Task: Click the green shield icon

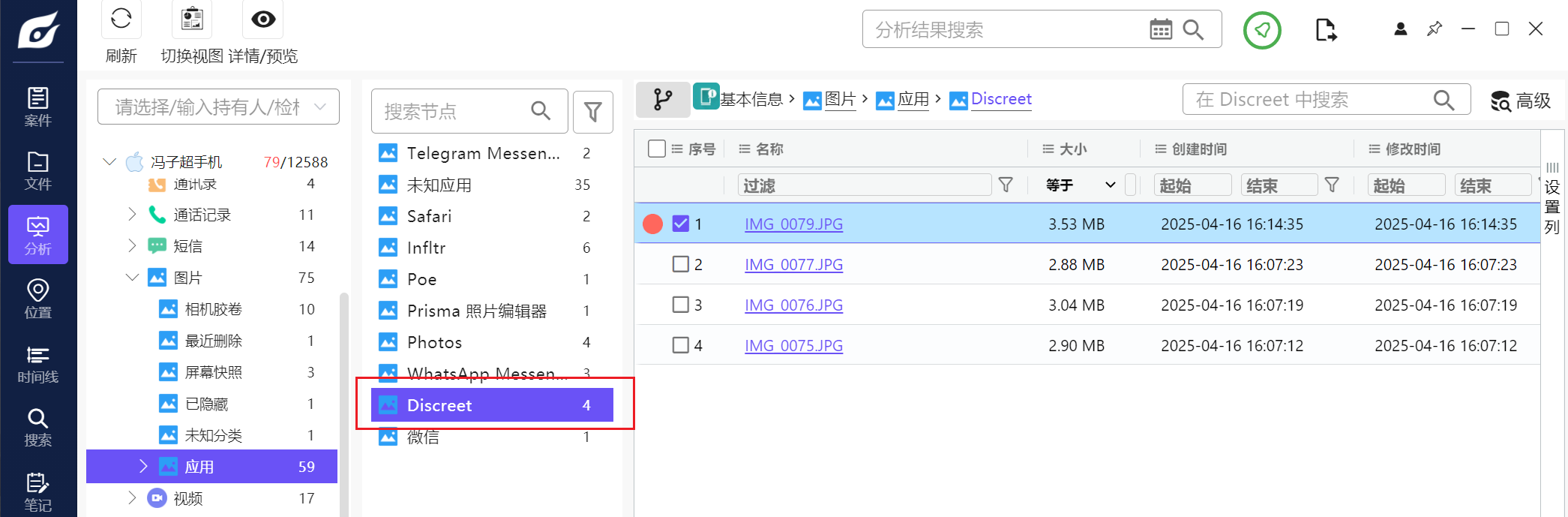Action: point(1262,31)
